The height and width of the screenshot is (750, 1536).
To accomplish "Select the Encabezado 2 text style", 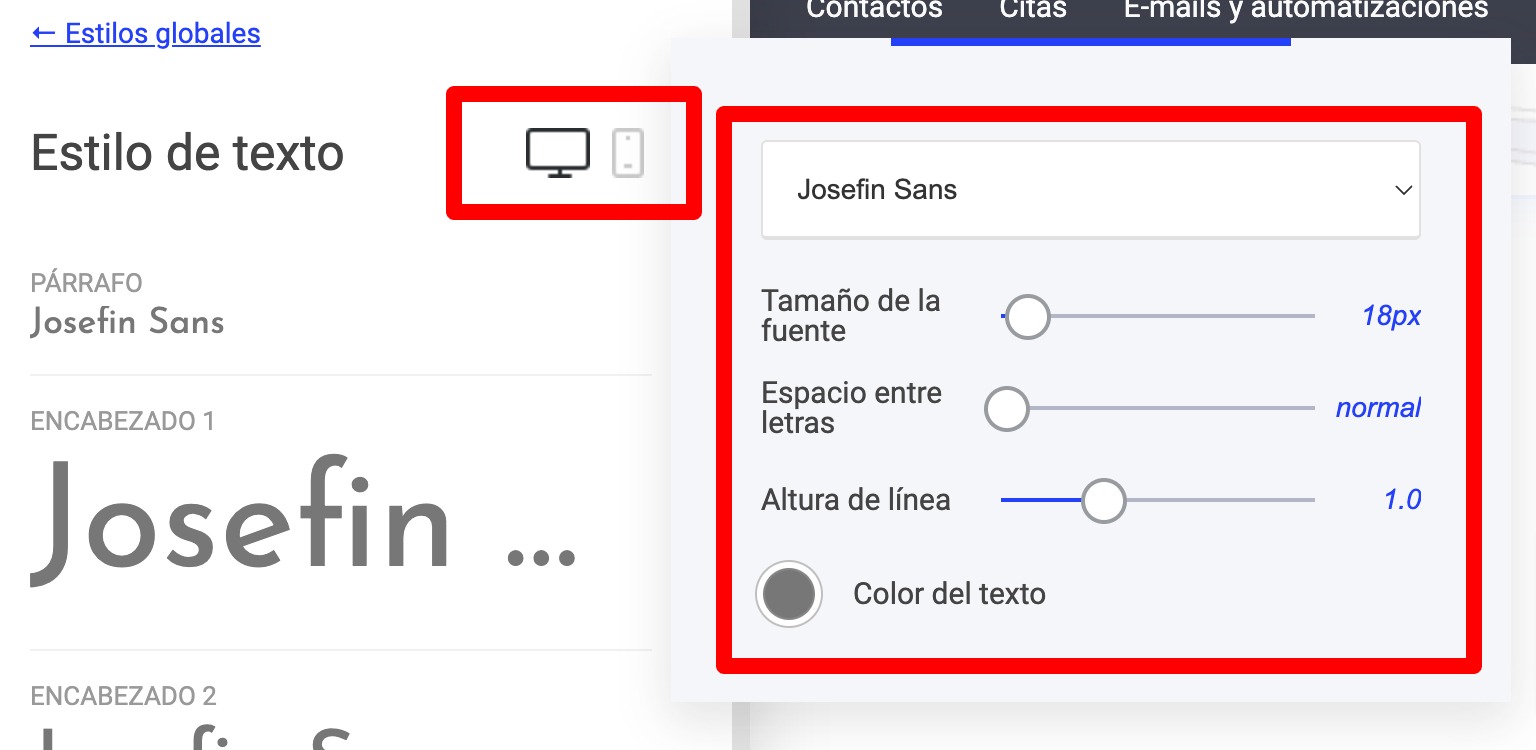I will (x=123, y=696).
